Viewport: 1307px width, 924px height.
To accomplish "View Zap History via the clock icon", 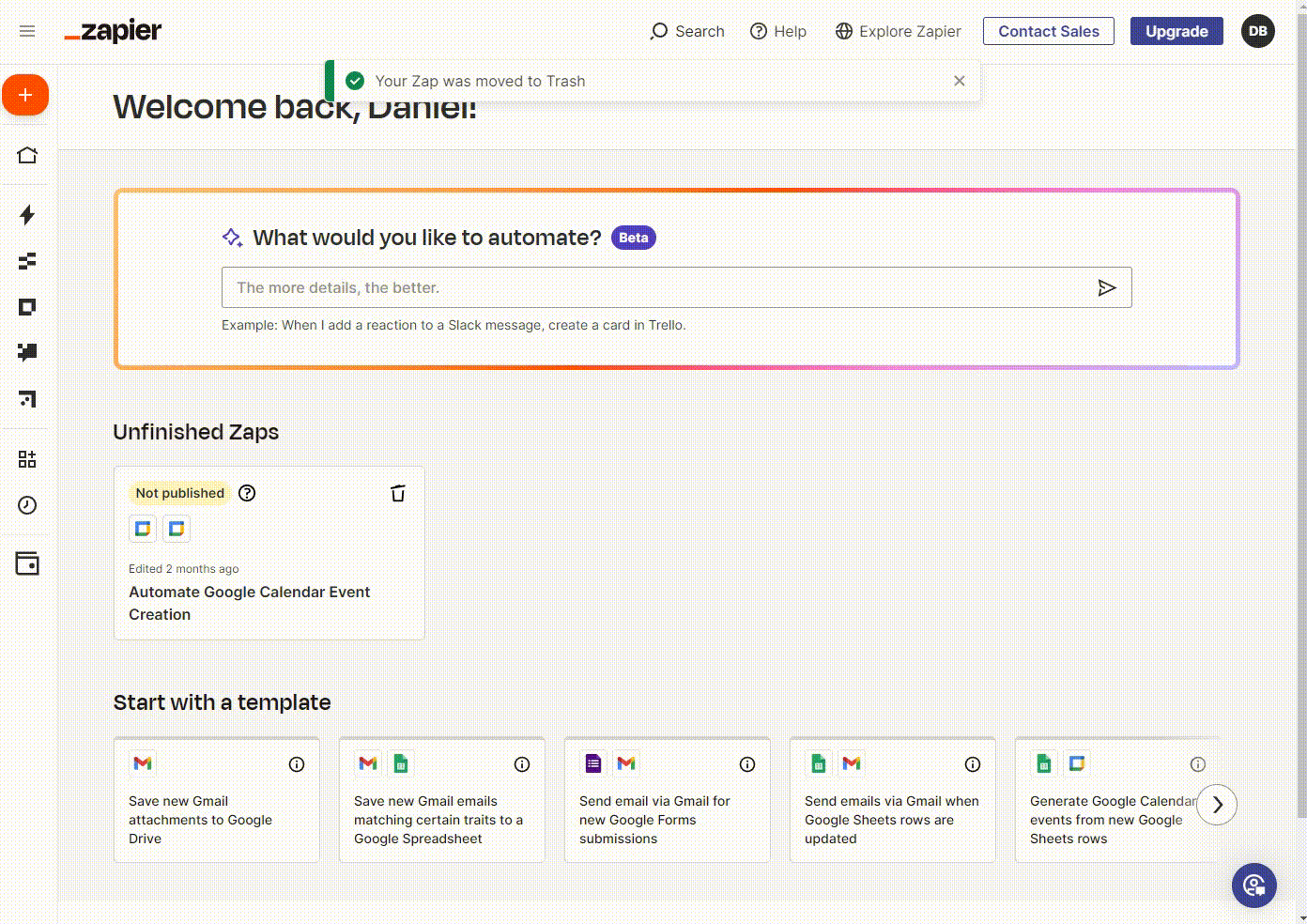I will pos(26,505).
